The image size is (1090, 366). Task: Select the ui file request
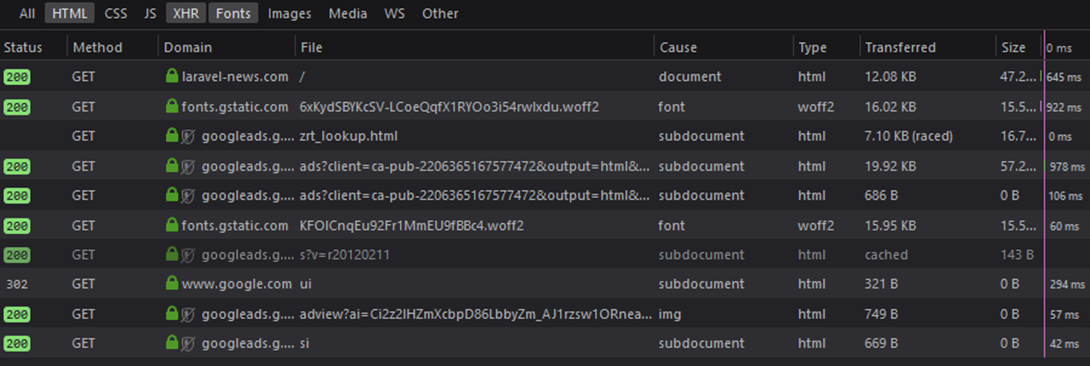(x=305, y=283)
